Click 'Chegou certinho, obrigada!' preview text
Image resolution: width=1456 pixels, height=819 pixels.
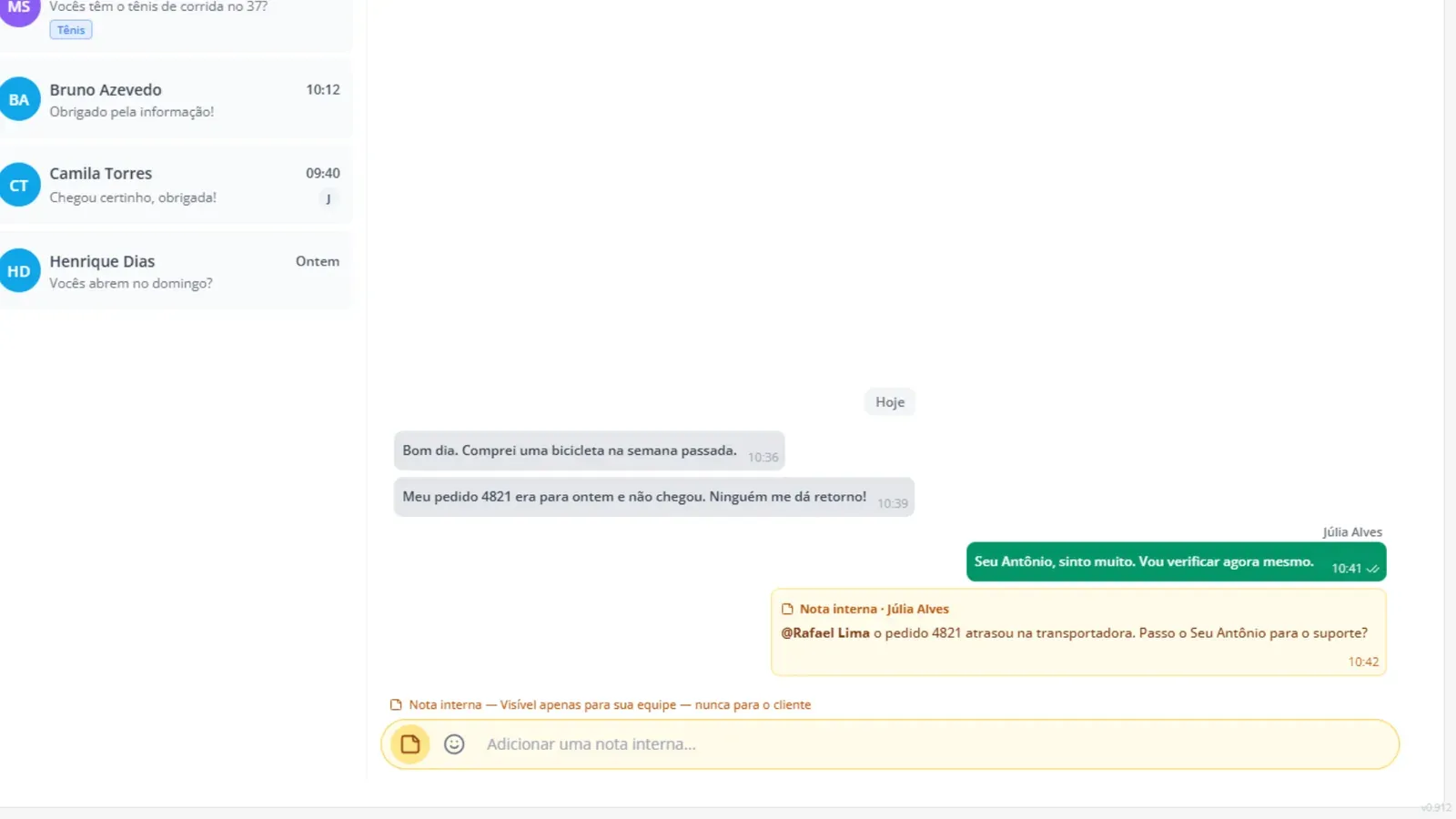click(133, 197)
